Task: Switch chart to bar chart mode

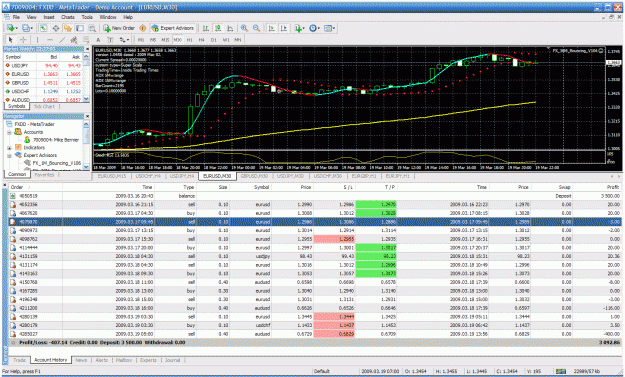Action: 206,28
